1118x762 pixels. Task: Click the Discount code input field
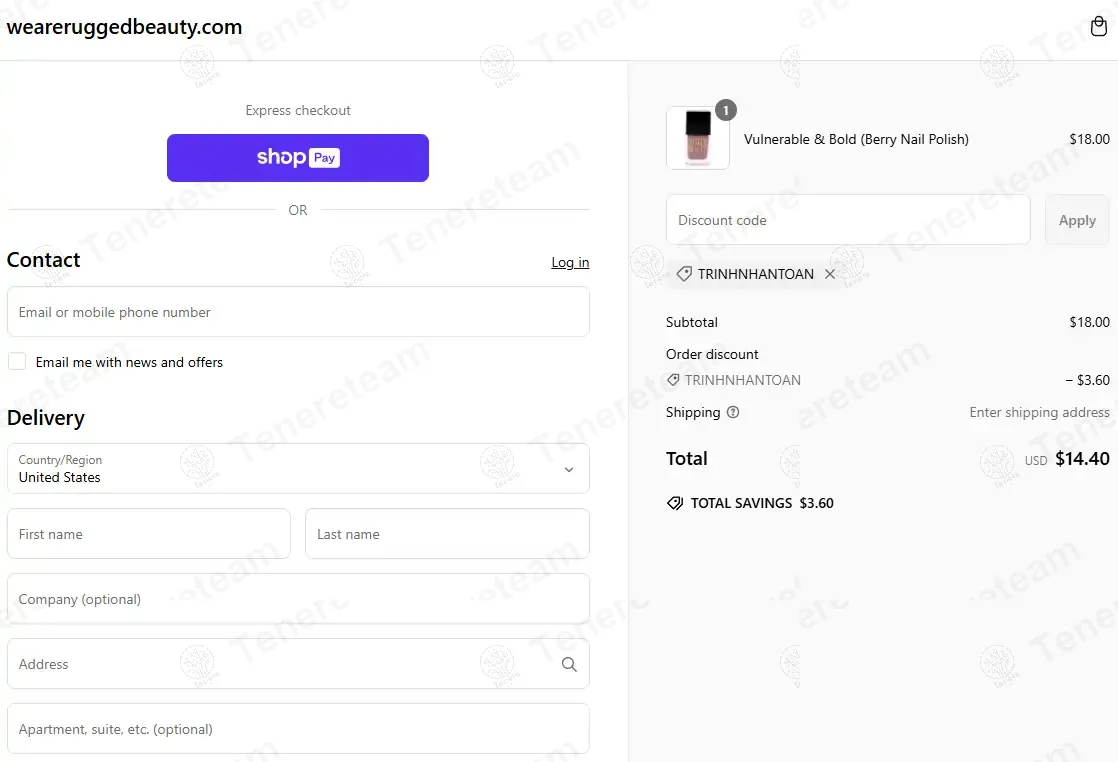point(848,220)
